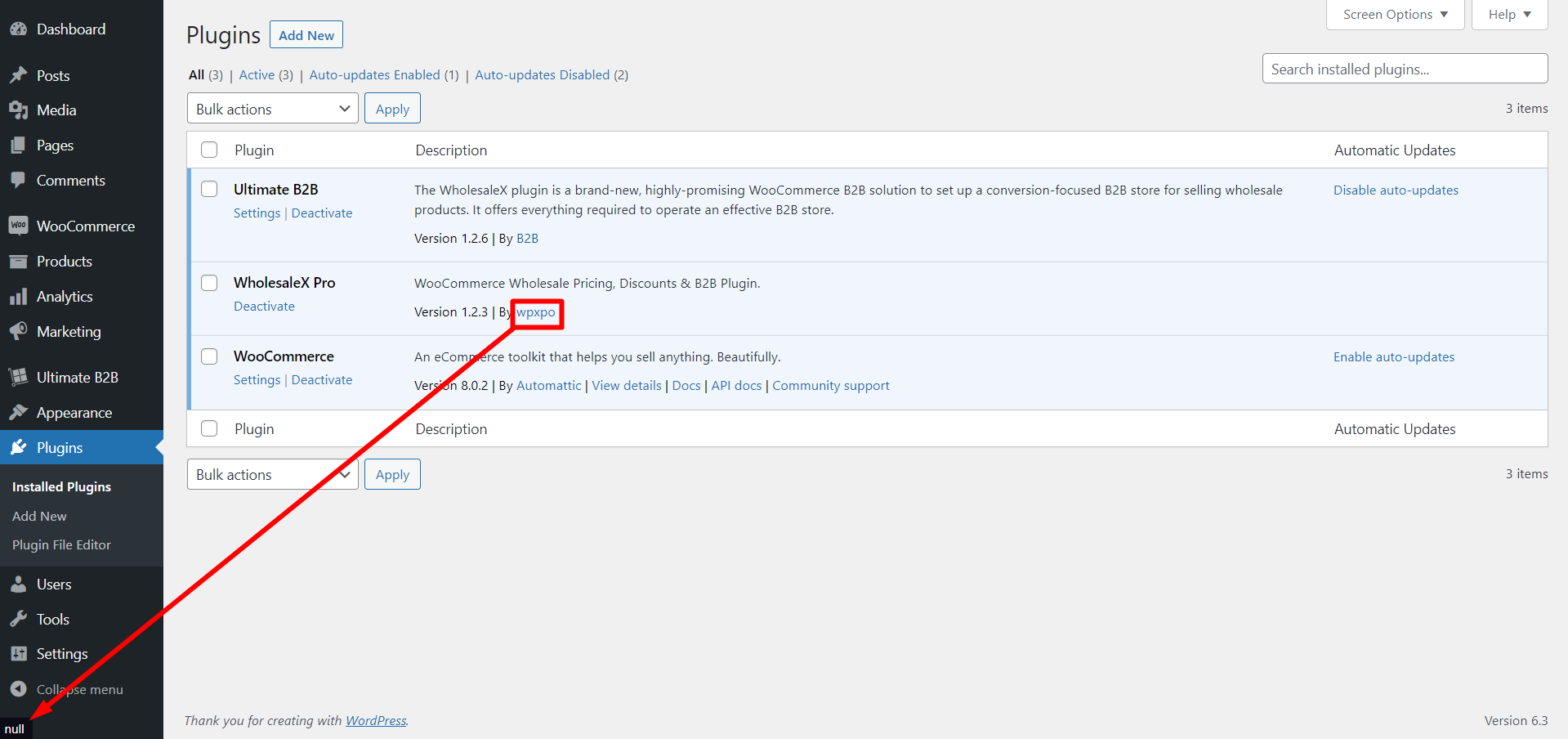
Task: Click the B2B author link
Action: (527, 239)
